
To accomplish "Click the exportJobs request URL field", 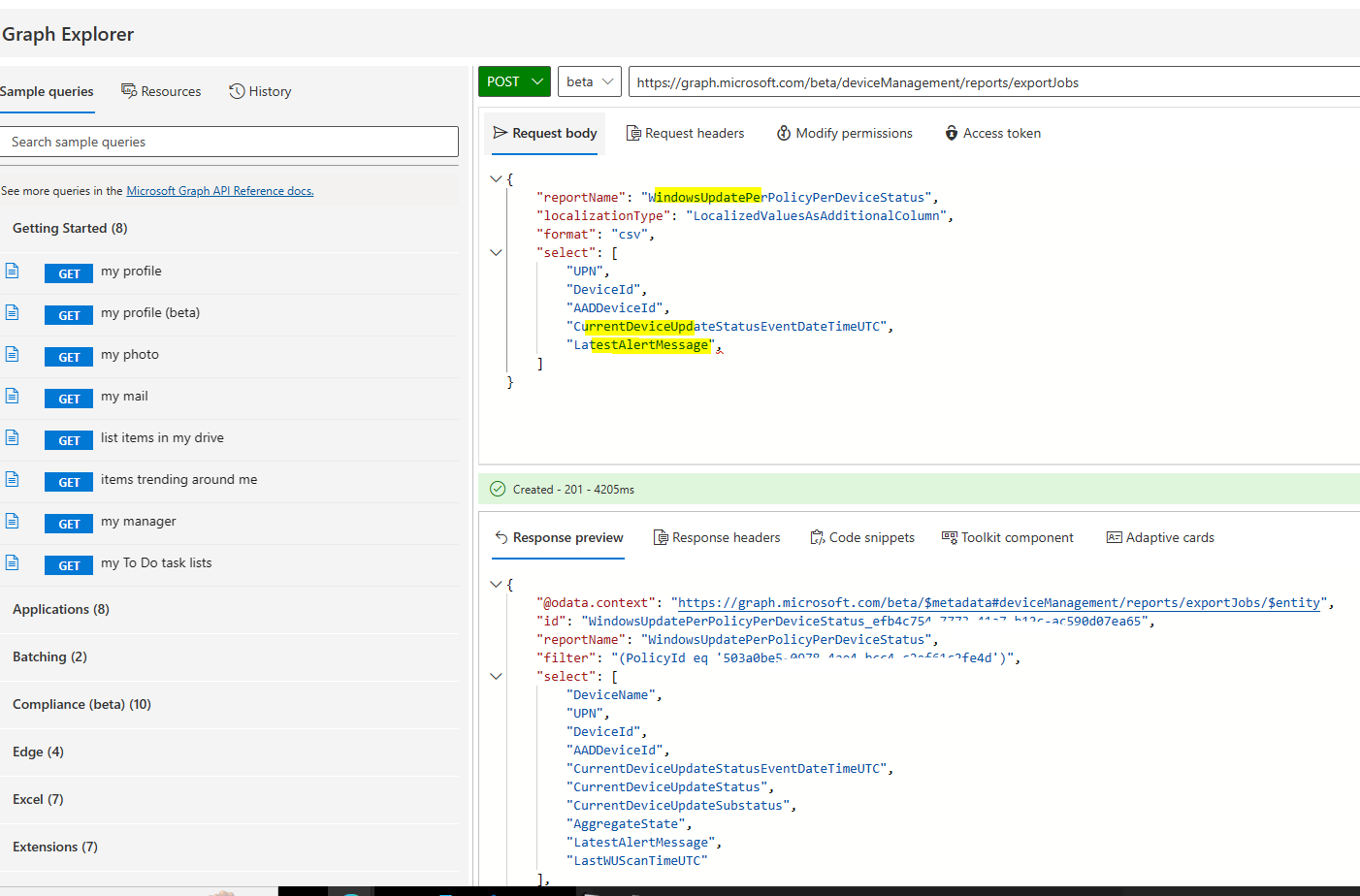I will pos(994,82).
